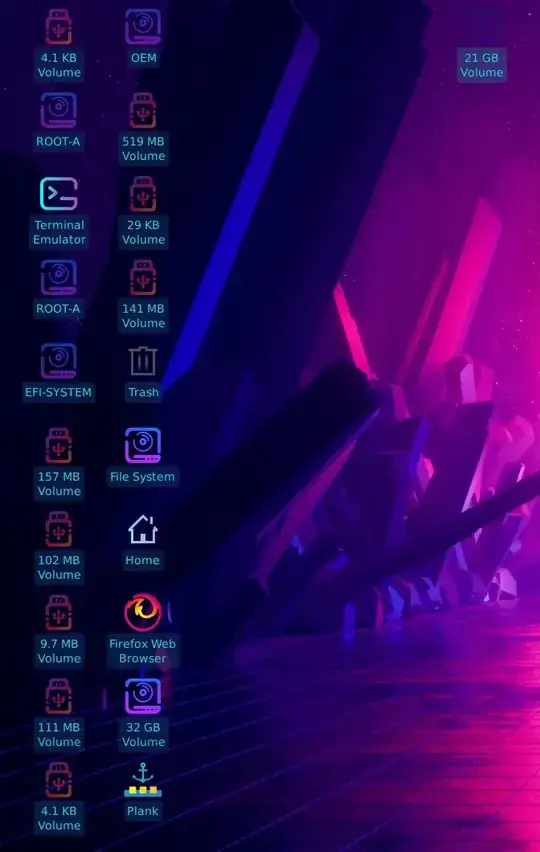Open the 32 GB Volume drive
Viewport: 540px width, 852px height.
(x=143, y=697)
